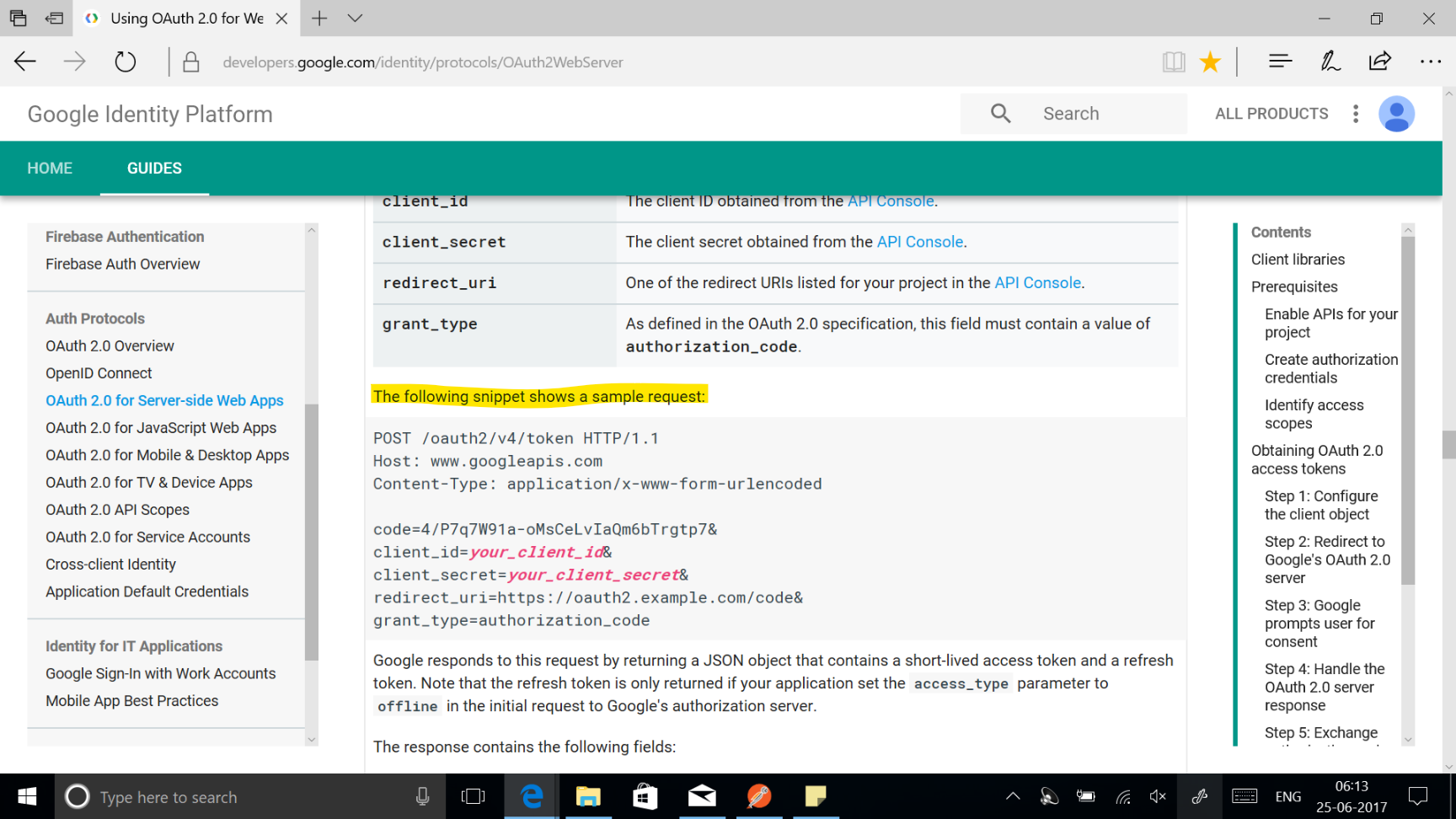Image resolution: width=1456 pixels, height=819 pixels.
Task: Jump to Create authorization credentials
Action: 1330,368
